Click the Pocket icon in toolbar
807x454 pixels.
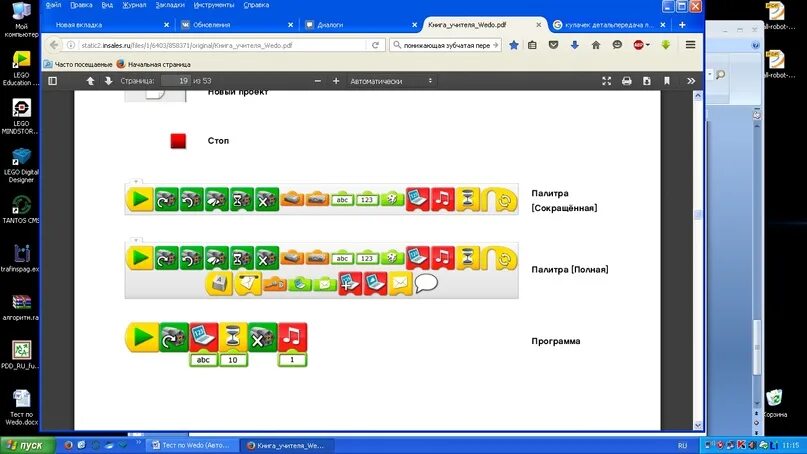(x=553, y=45)
